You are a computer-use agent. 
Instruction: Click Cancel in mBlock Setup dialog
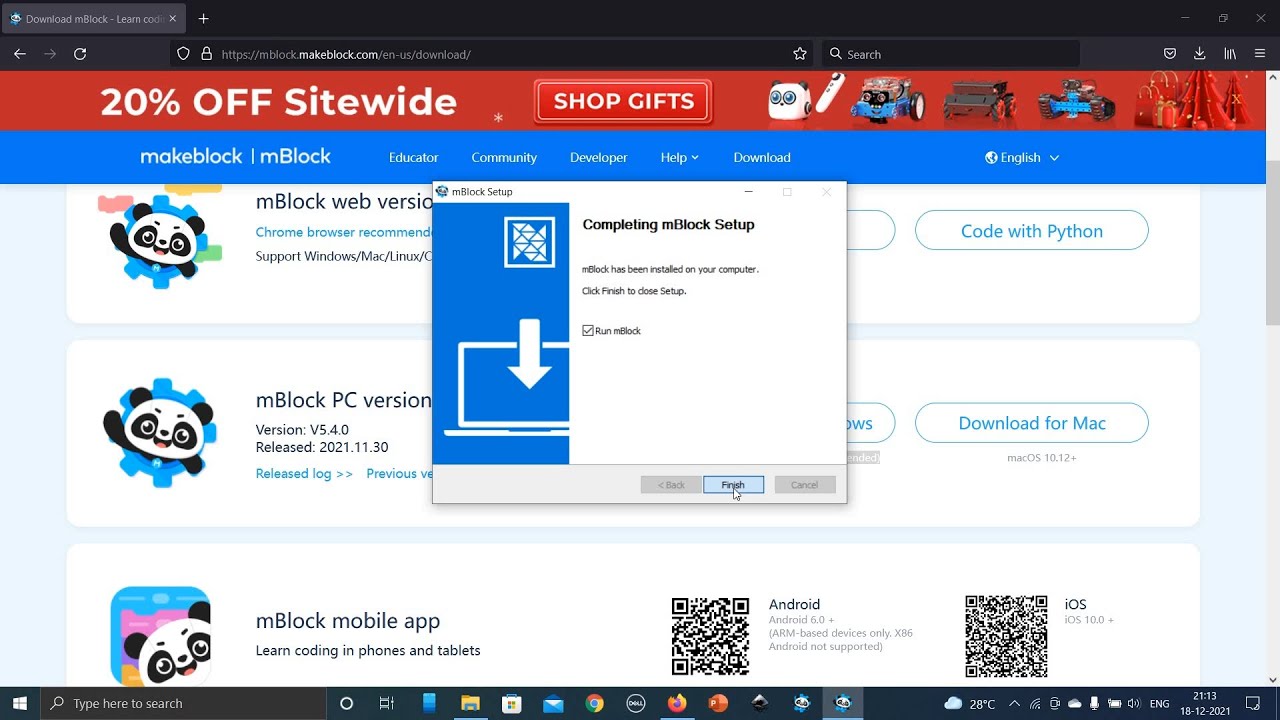(x=805, y=485)
